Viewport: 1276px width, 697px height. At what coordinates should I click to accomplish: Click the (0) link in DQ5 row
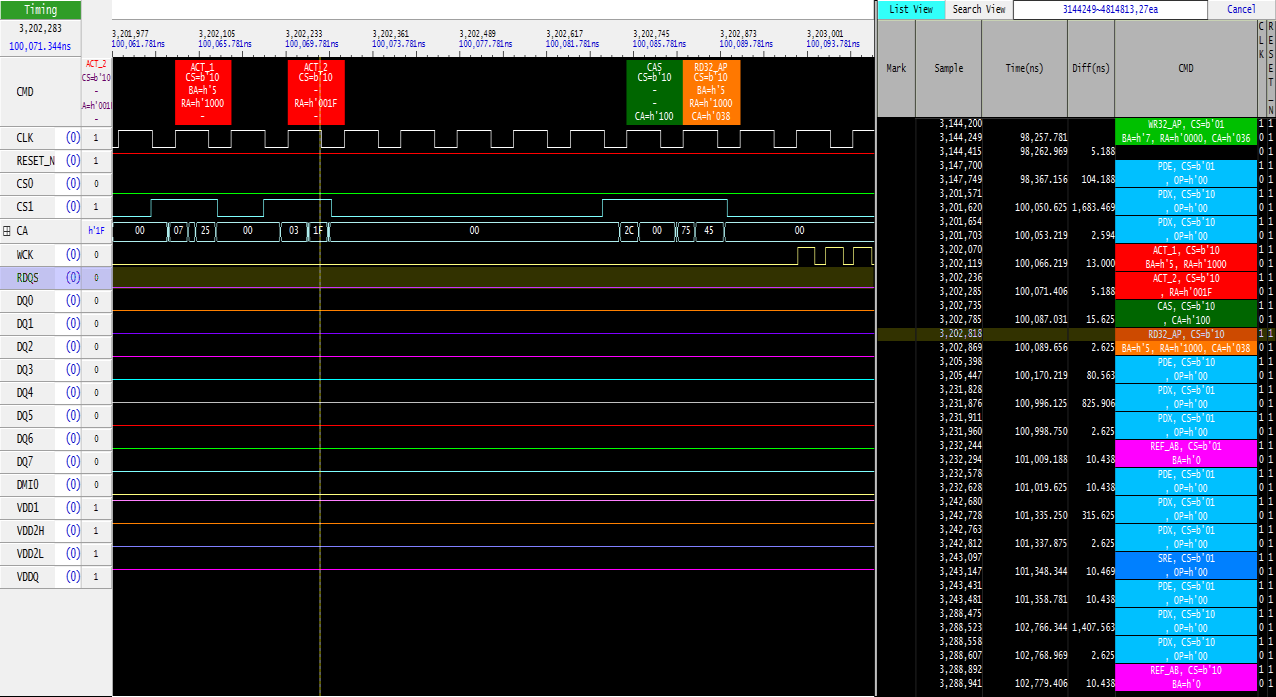pyautogui.click(x=73, y=415)
